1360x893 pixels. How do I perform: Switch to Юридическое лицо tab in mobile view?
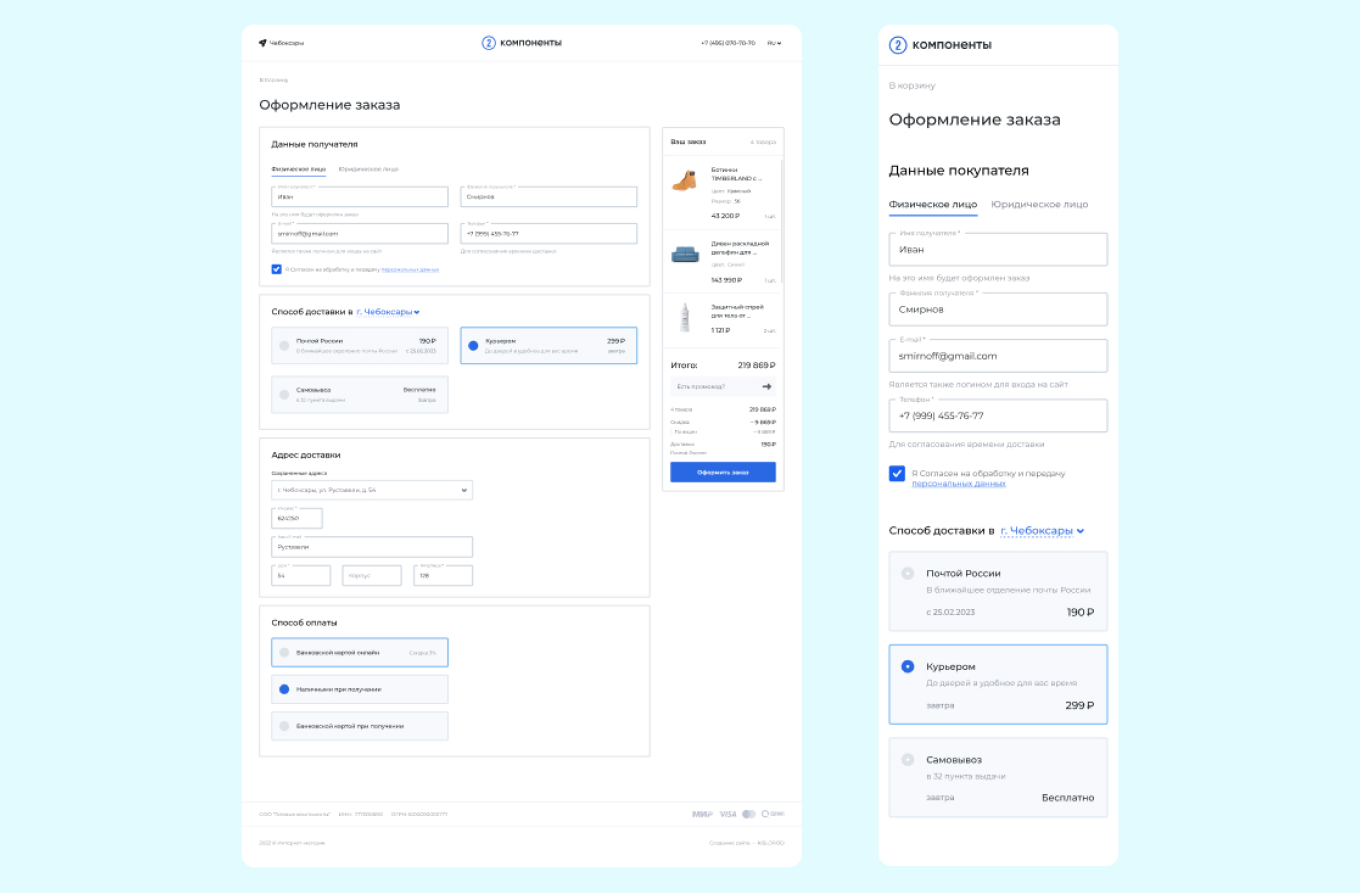[1039, 204]
